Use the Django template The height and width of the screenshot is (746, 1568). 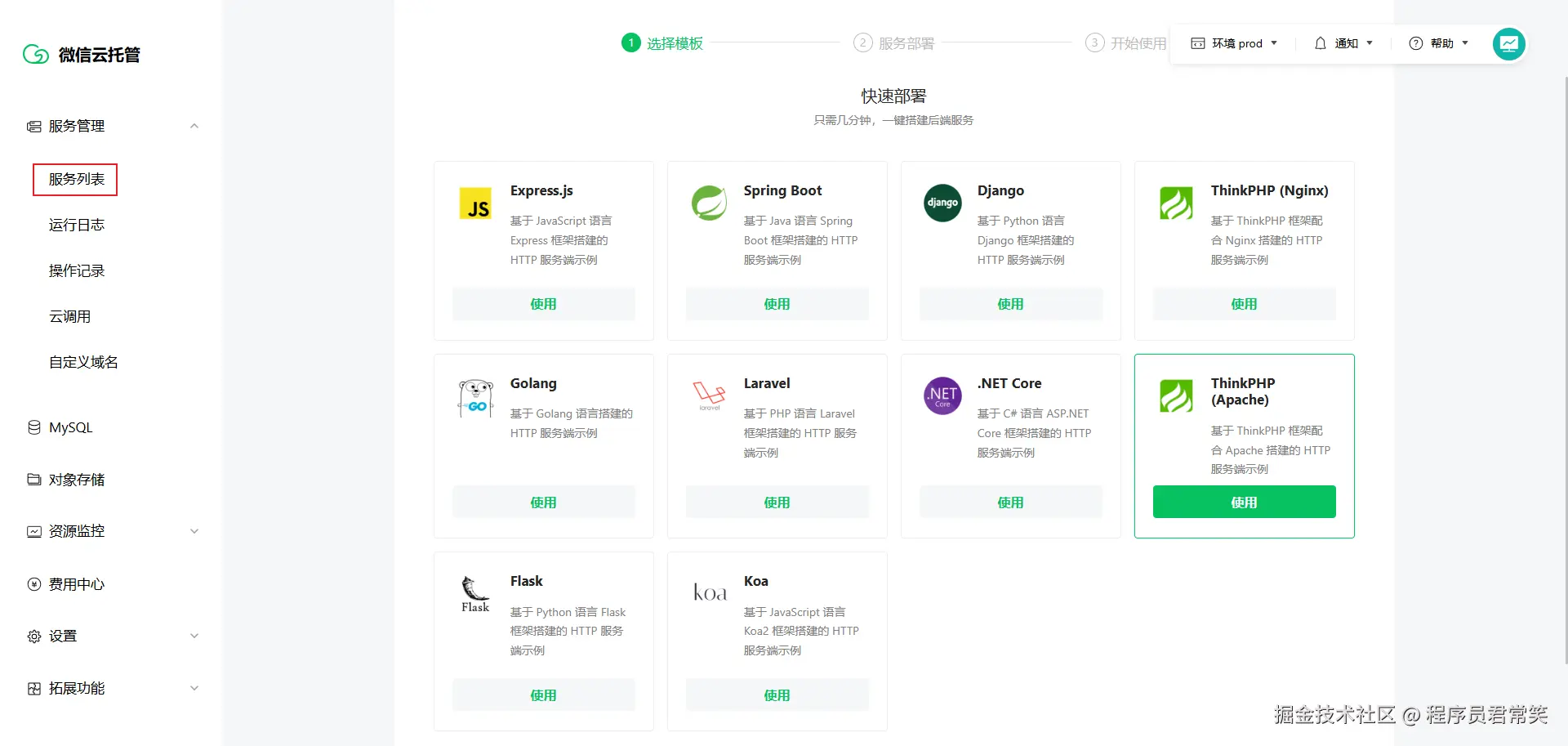[1011, 304]
